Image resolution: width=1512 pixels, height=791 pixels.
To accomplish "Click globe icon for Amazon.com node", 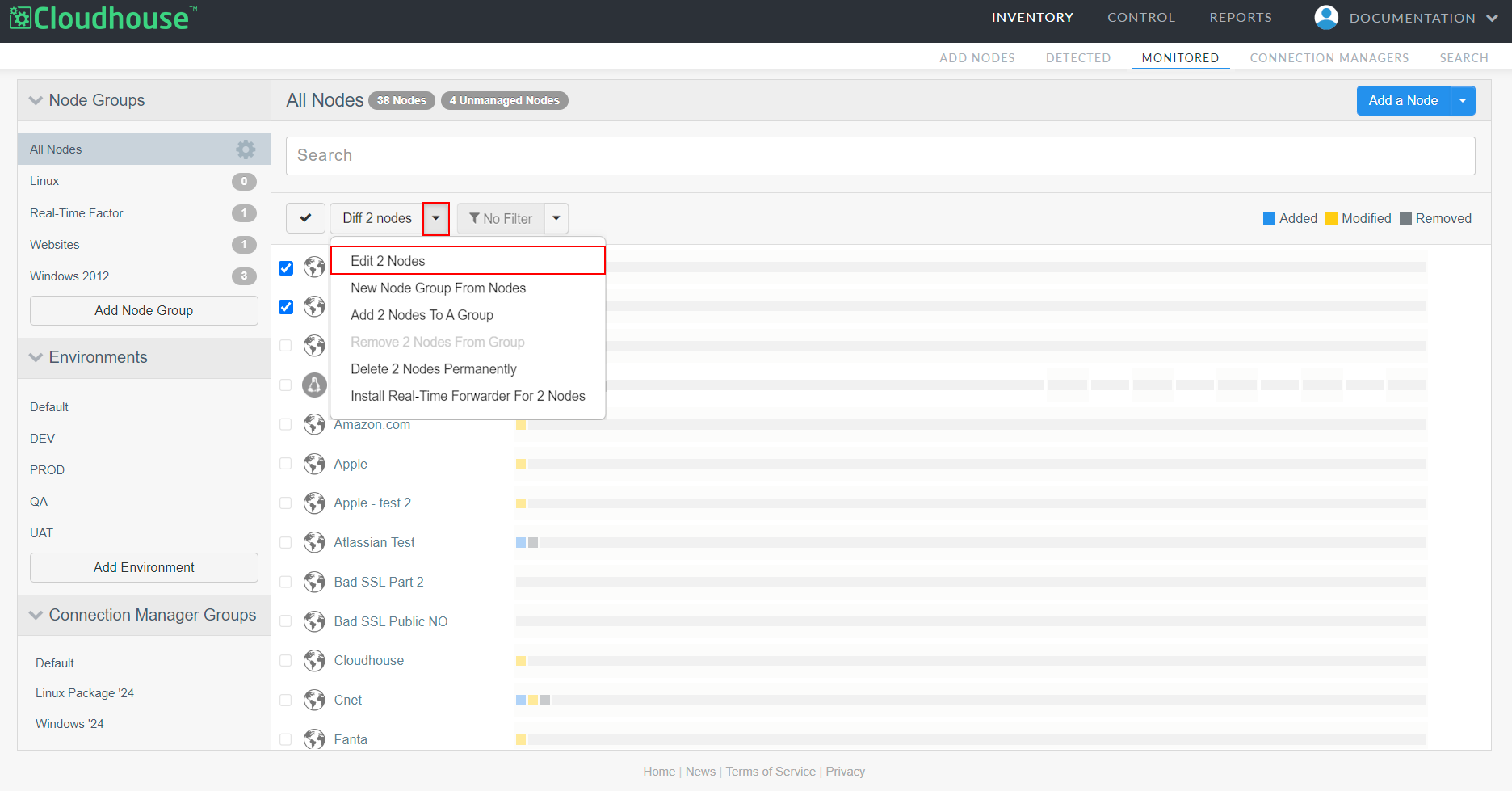I will (314, 424).
